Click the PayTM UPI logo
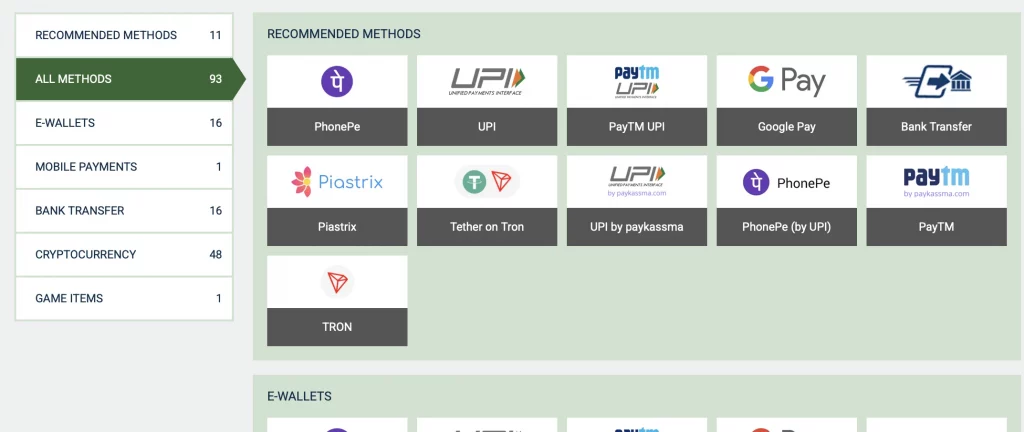Image resolution: width=1024 pixels, height=432 pixels. tap(637, 82)
